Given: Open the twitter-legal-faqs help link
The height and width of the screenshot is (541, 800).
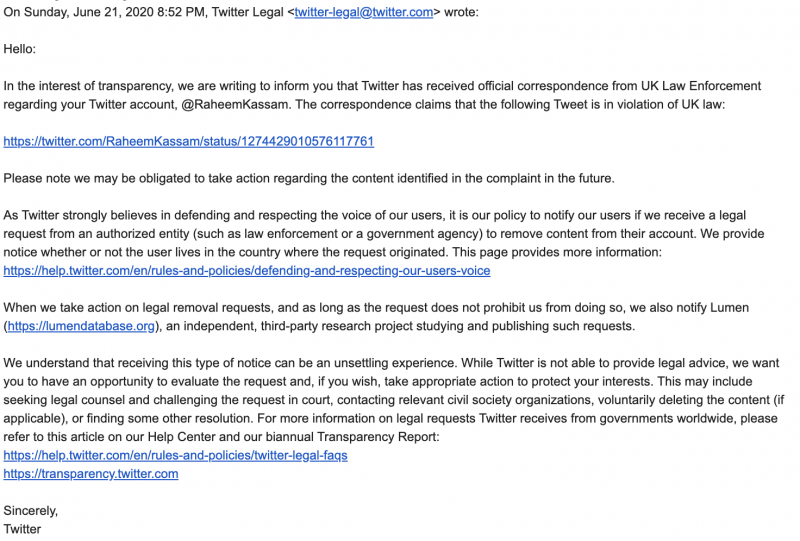Looking at the screenshot, I should point(176,456).
